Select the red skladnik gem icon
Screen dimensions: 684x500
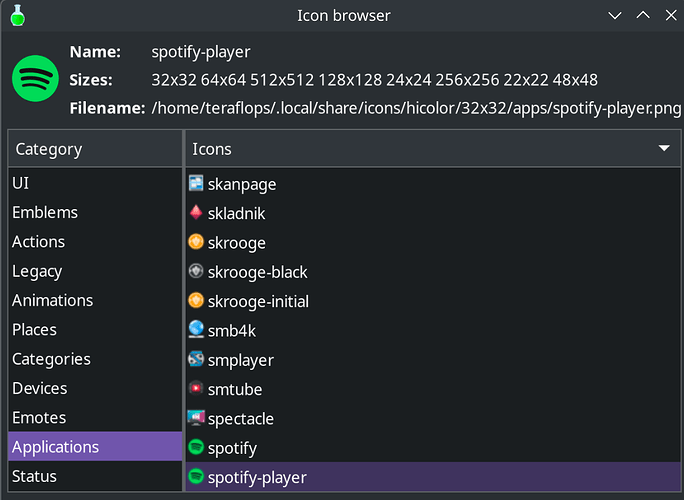pyautogui.click(x=196, y=212)
